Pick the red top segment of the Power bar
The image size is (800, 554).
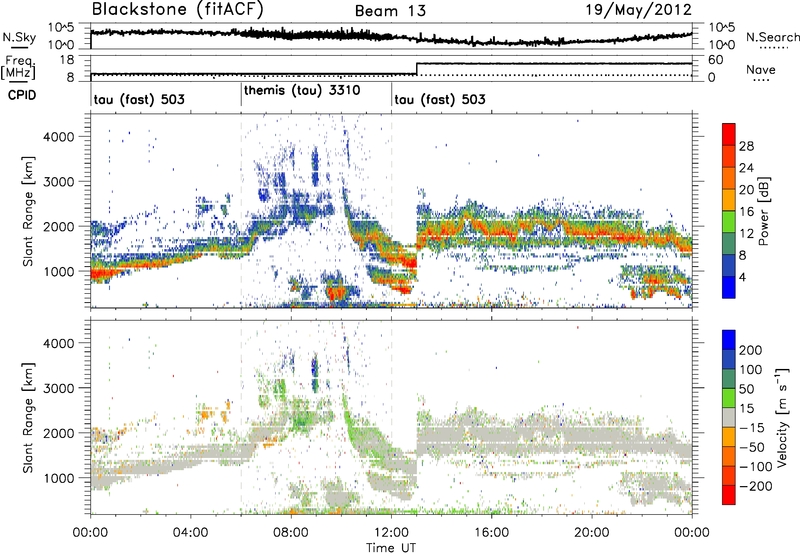tap(729, 134)
